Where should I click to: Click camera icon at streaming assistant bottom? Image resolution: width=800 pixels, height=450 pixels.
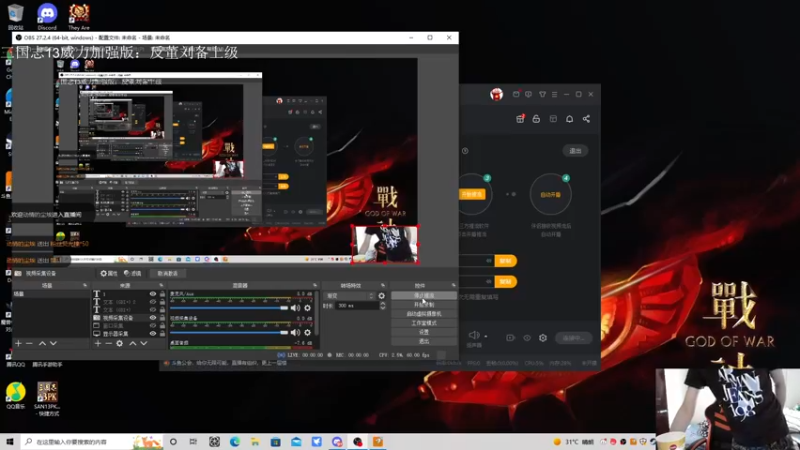point(510,338)
